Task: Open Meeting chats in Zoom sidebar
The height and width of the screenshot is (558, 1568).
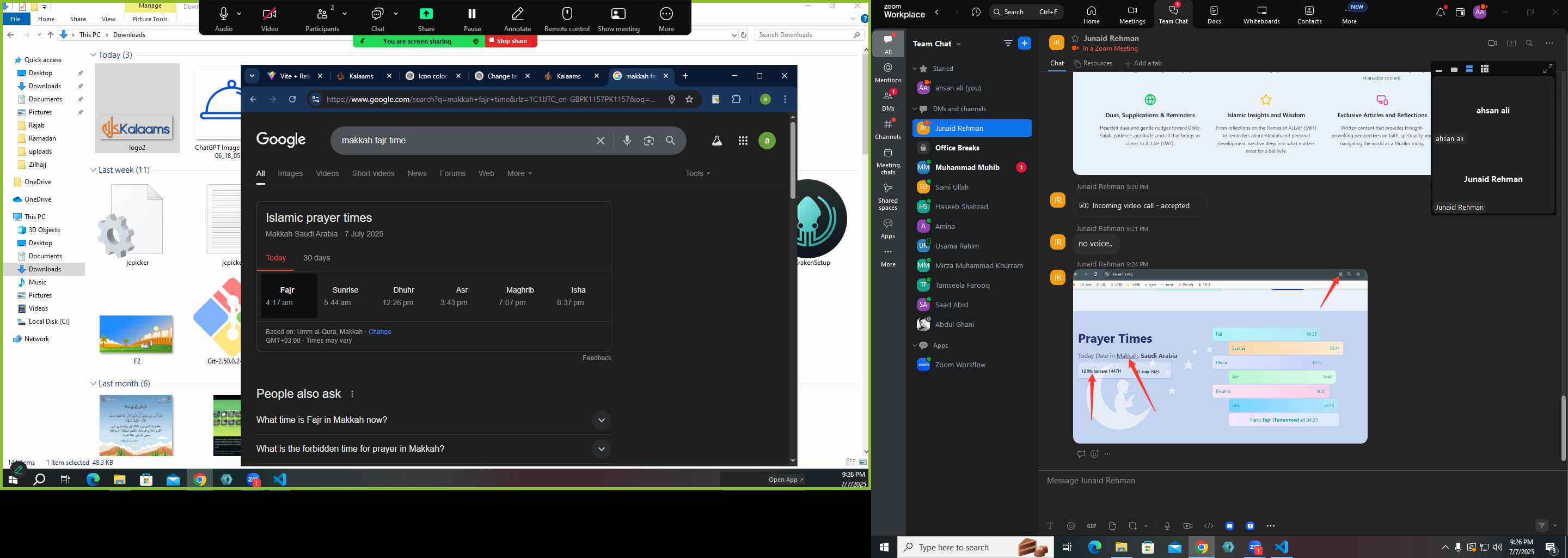Action: (x=888, y=161)
